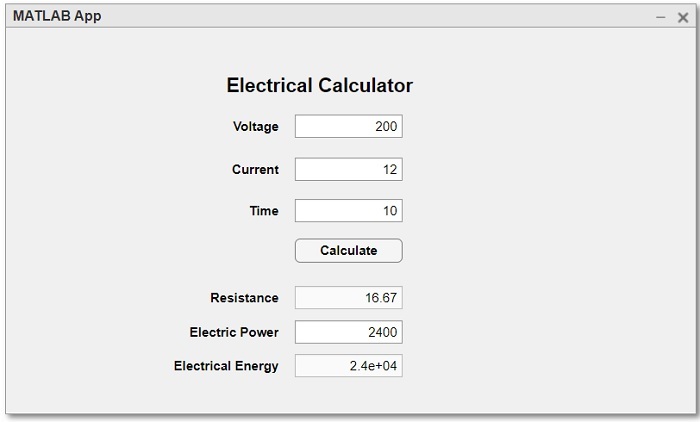Click the Time label
700x422 pixels.
click(264, 211)
